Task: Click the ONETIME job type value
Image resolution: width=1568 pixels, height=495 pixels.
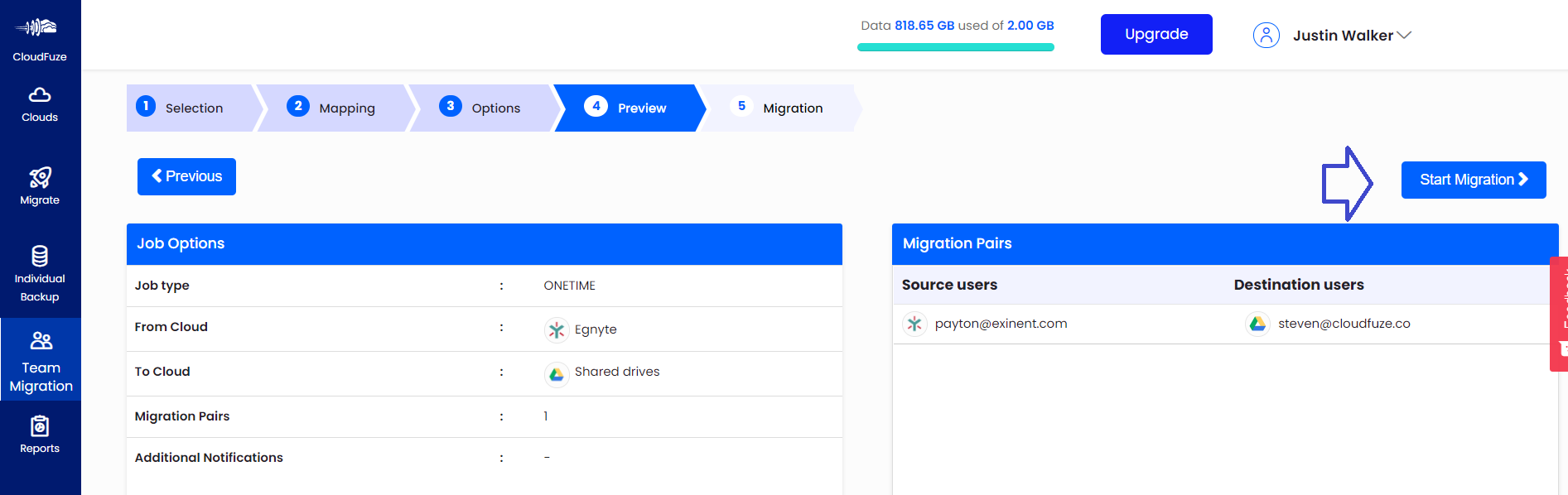Action: tap(570, 286)
